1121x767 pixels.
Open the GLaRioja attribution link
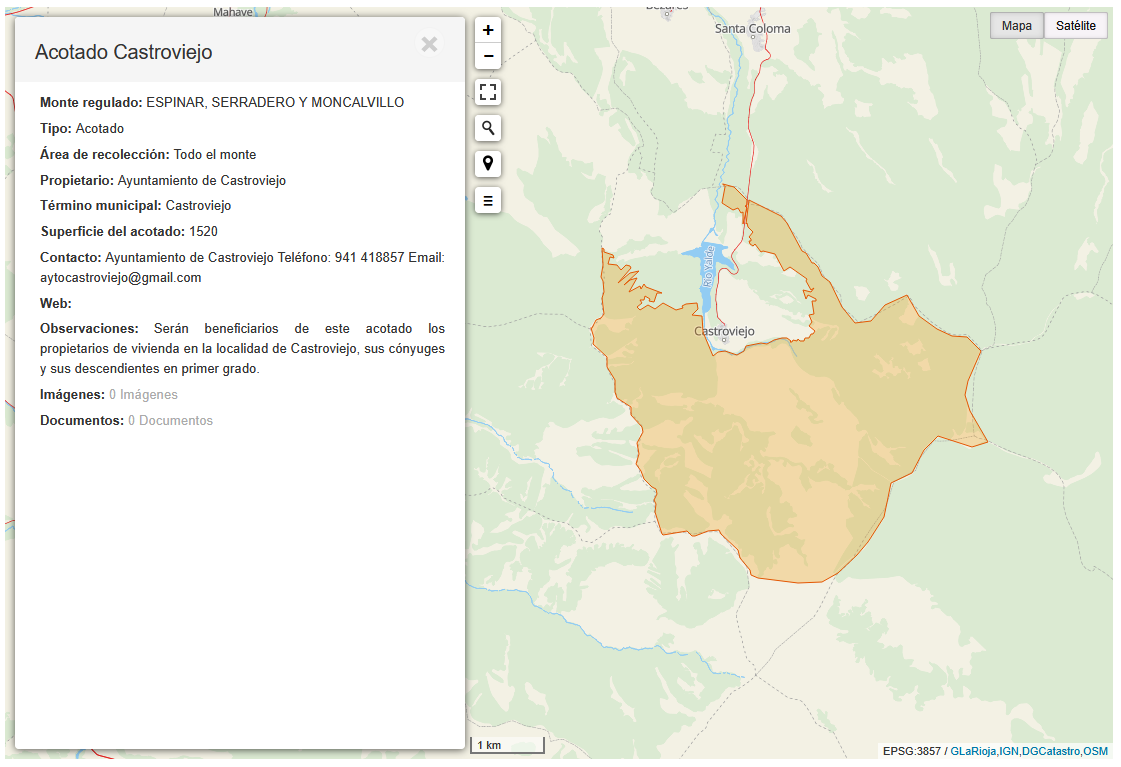(973, 751)
